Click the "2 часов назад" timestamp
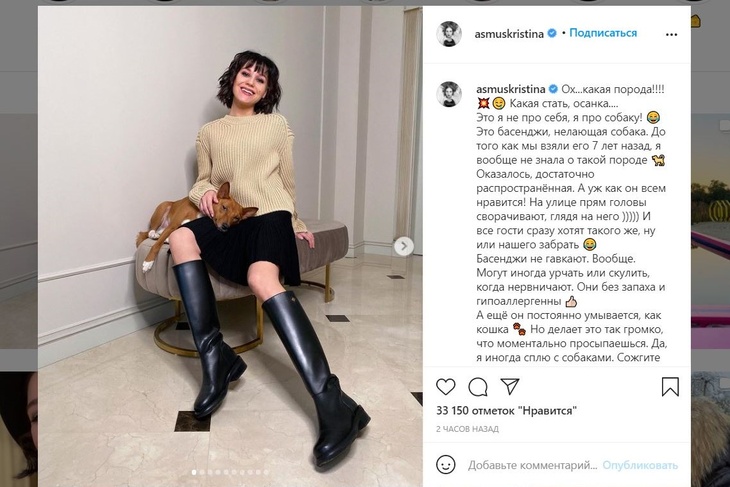Screen dimensions: 730x487 click(x=469, y=428)
